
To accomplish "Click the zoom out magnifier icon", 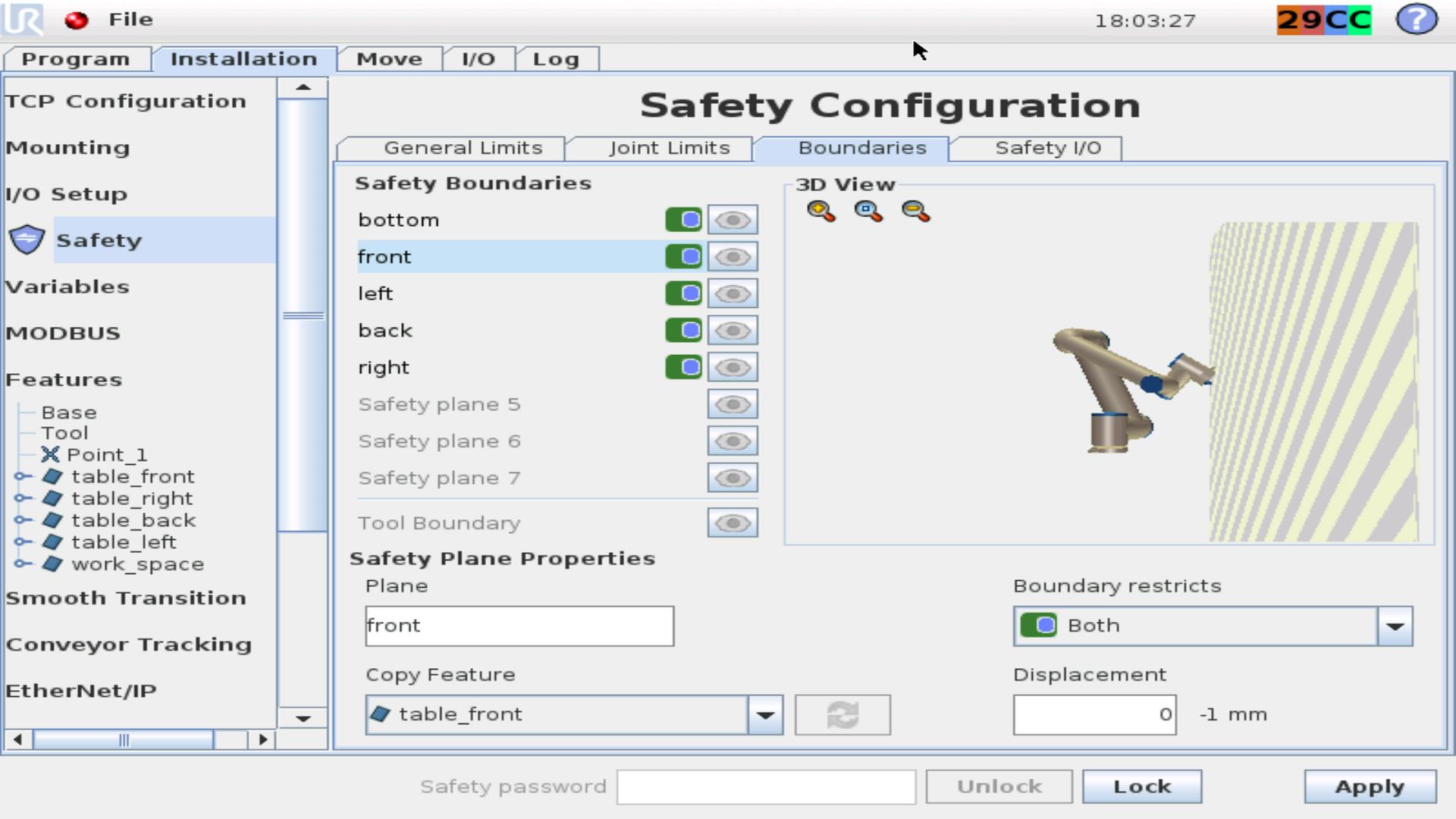I will (915, 211).
